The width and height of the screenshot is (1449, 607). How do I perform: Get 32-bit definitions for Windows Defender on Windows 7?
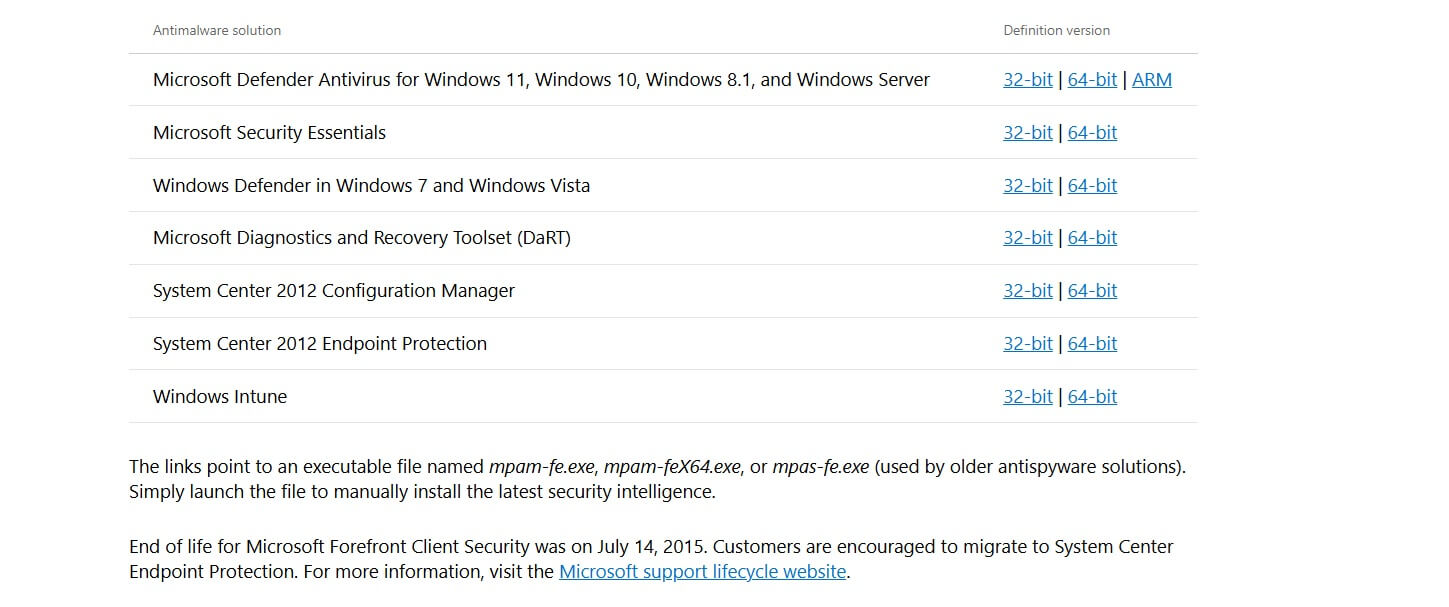point(1028,185)
